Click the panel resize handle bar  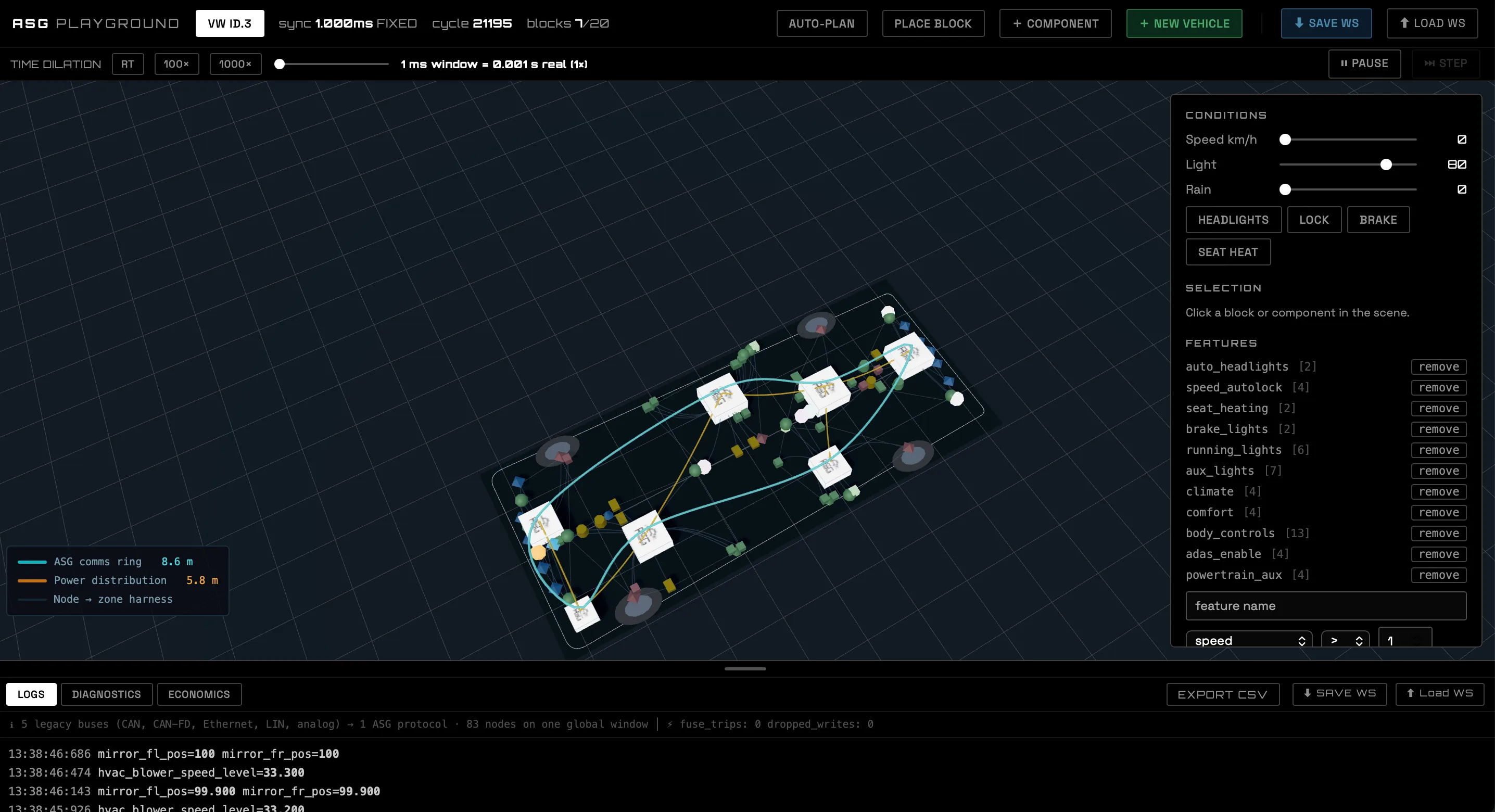tap(745, 669)
